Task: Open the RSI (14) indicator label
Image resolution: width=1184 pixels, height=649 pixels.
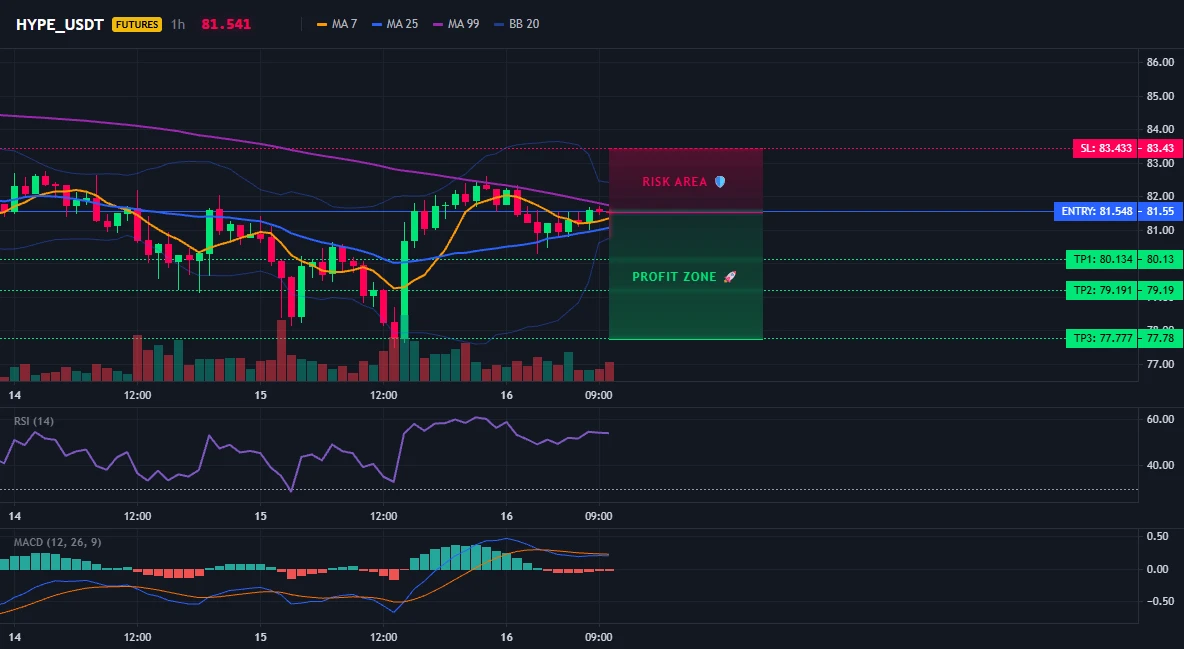Action: click(34, 421)
